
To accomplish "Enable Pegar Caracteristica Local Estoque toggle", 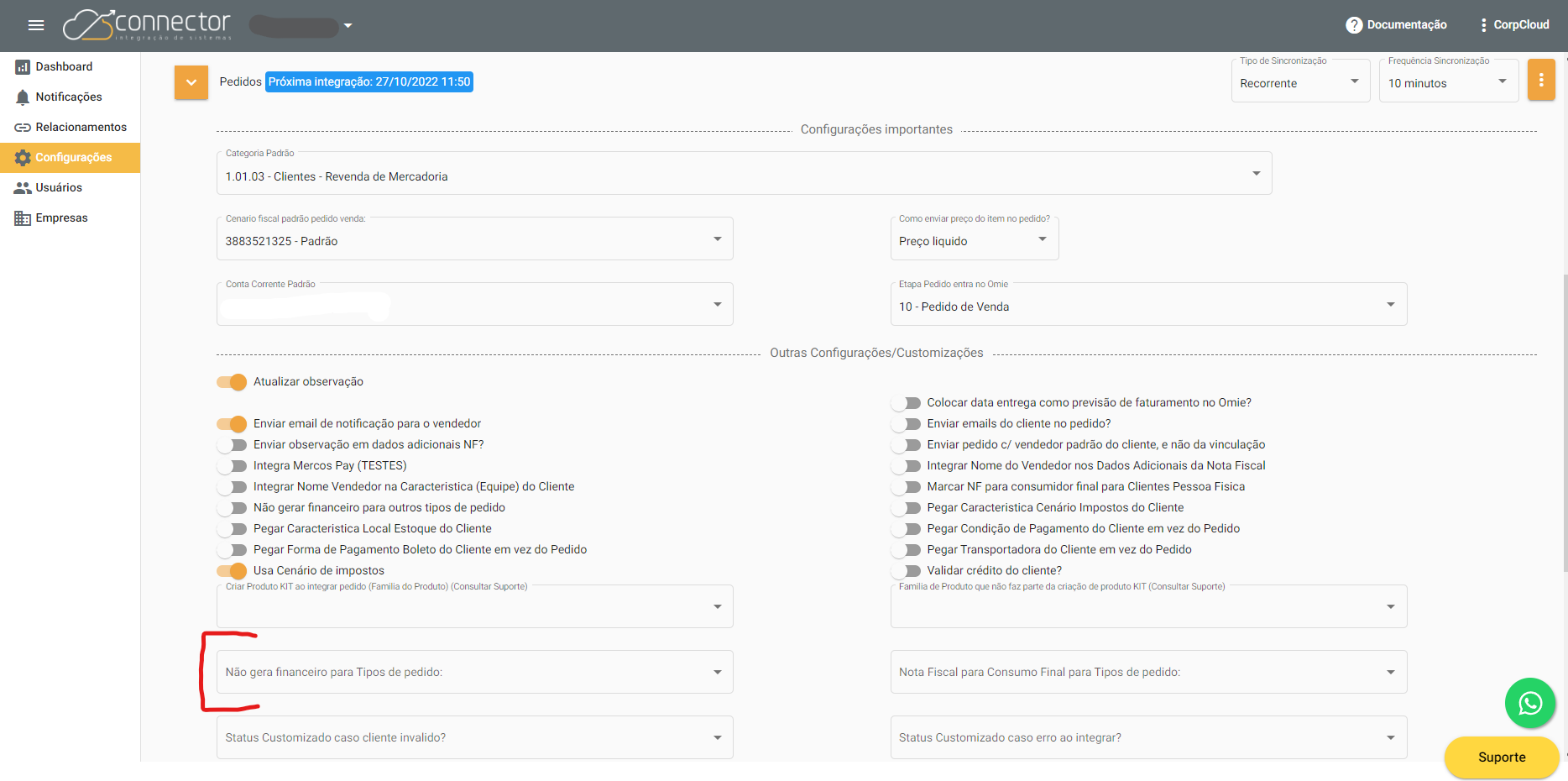I will click(232, 529).
